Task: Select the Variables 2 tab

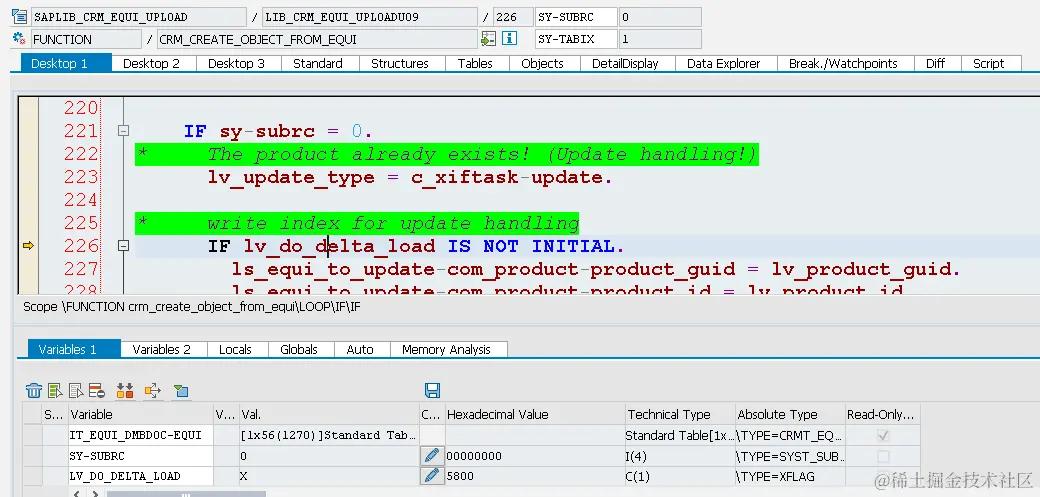Action: [161, 349]
